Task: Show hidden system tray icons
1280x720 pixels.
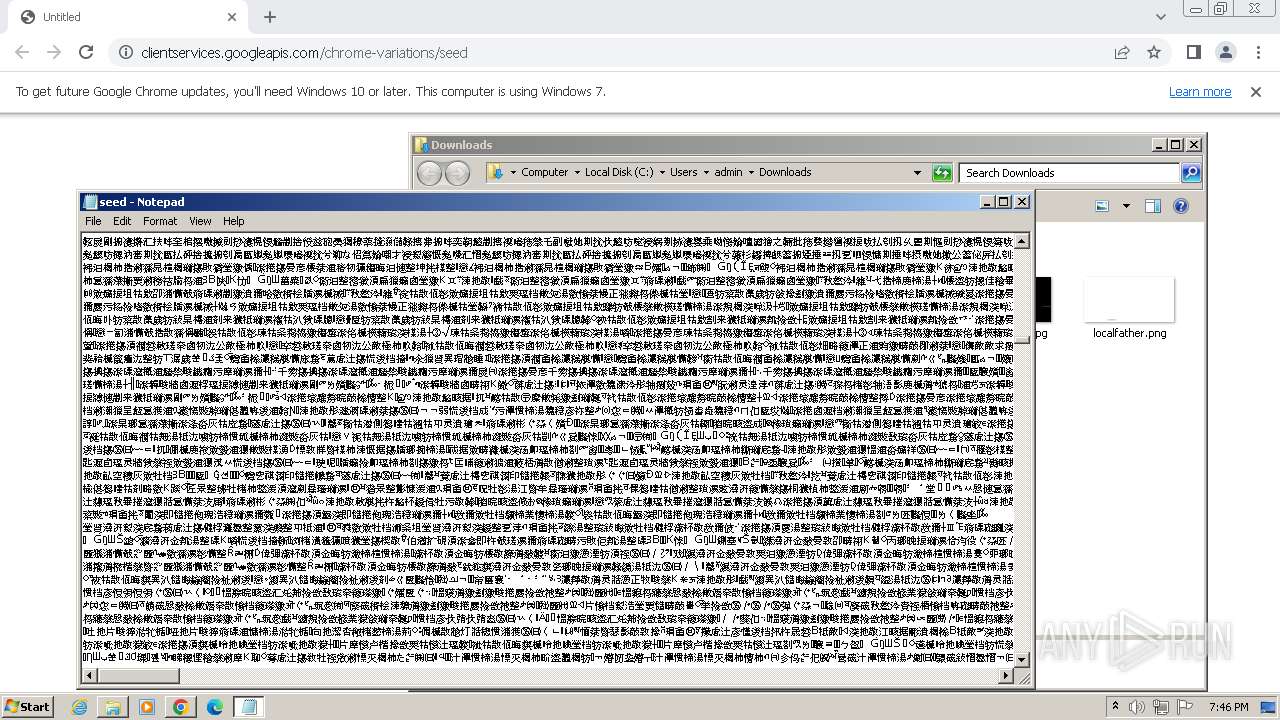Action: (1116, 707)
